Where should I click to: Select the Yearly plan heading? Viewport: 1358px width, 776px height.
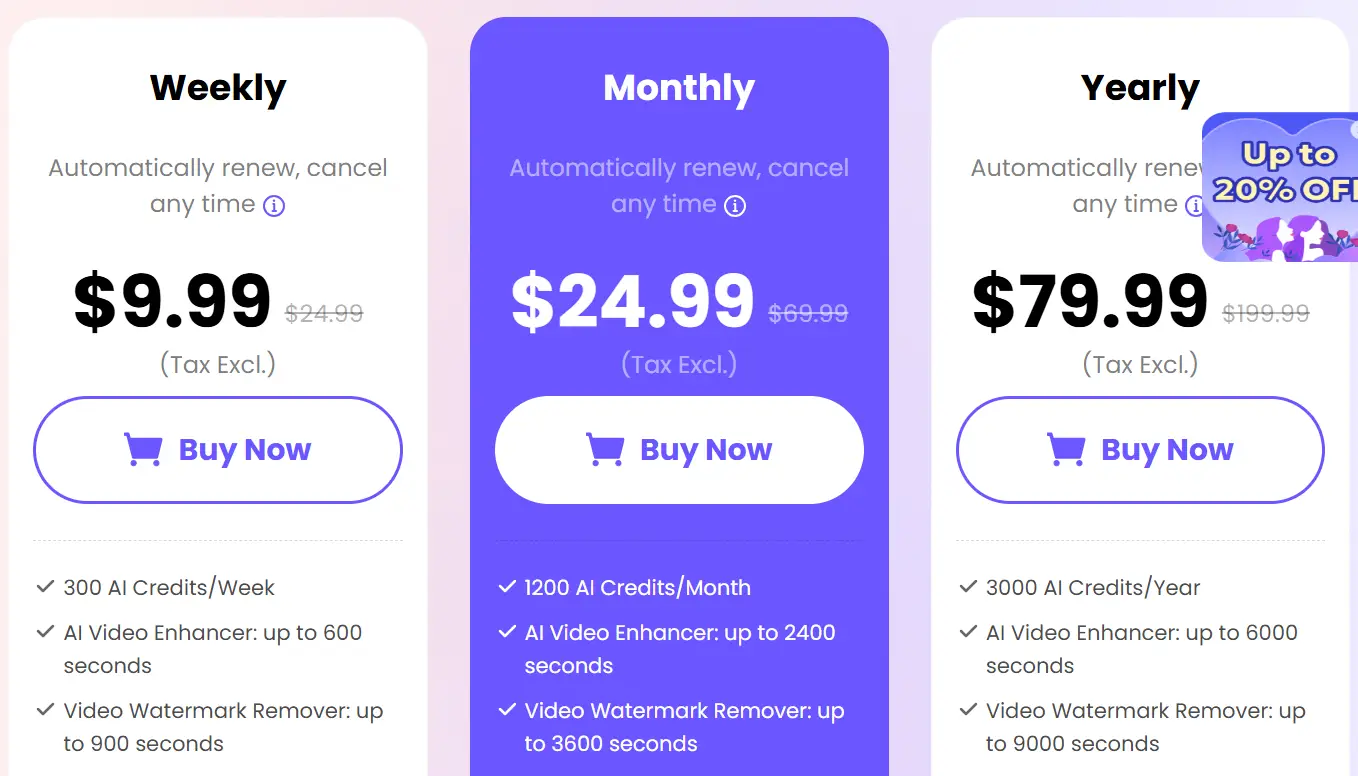pyautogui.click(x=1140, y=88)
